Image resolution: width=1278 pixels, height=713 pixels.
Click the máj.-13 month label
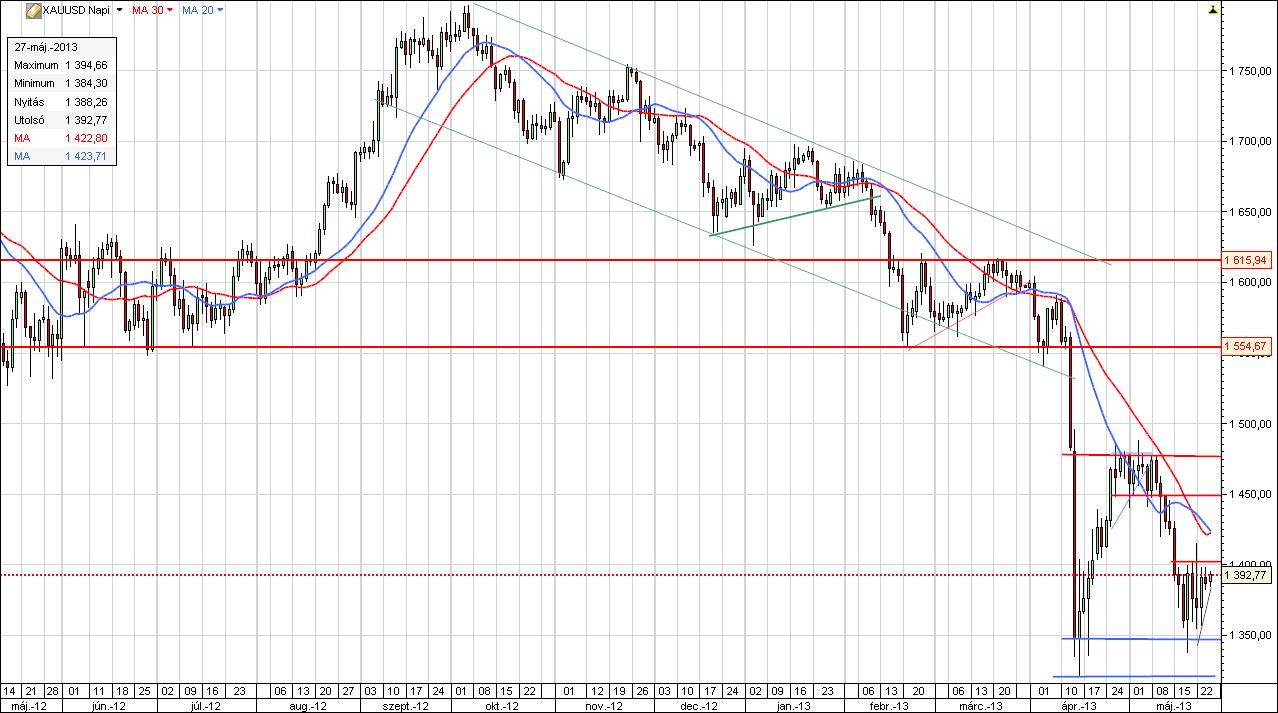(1172, 705)
